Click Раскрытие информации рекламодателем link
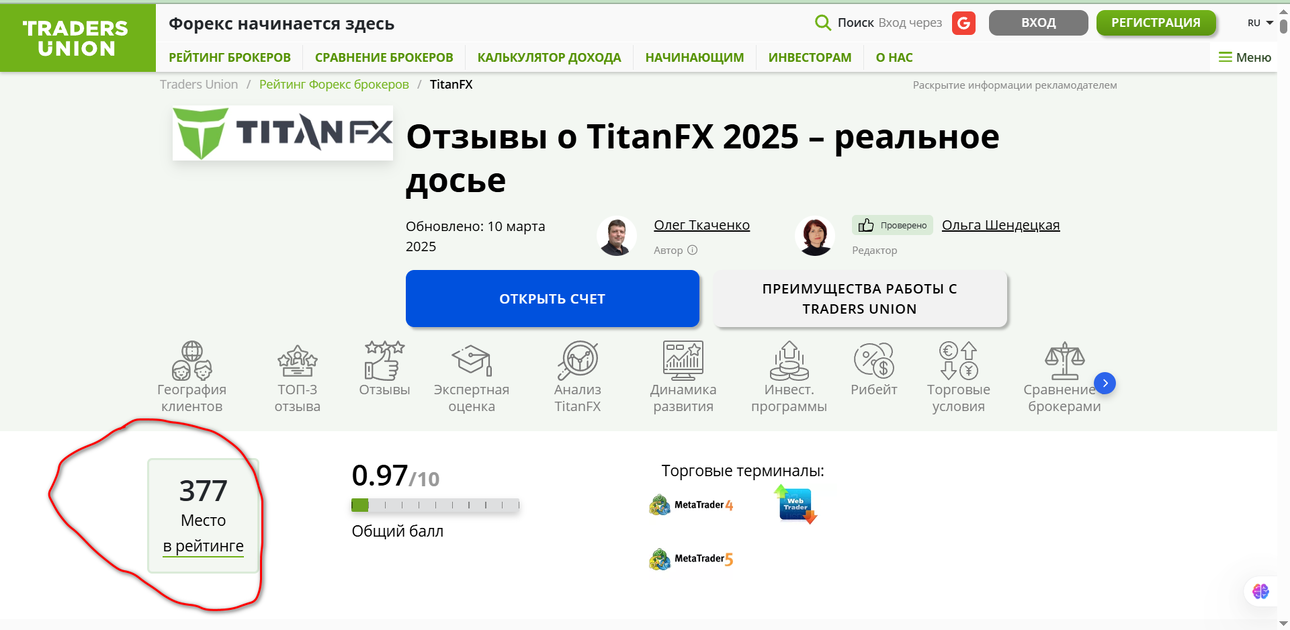 [x=1015, y=85]
